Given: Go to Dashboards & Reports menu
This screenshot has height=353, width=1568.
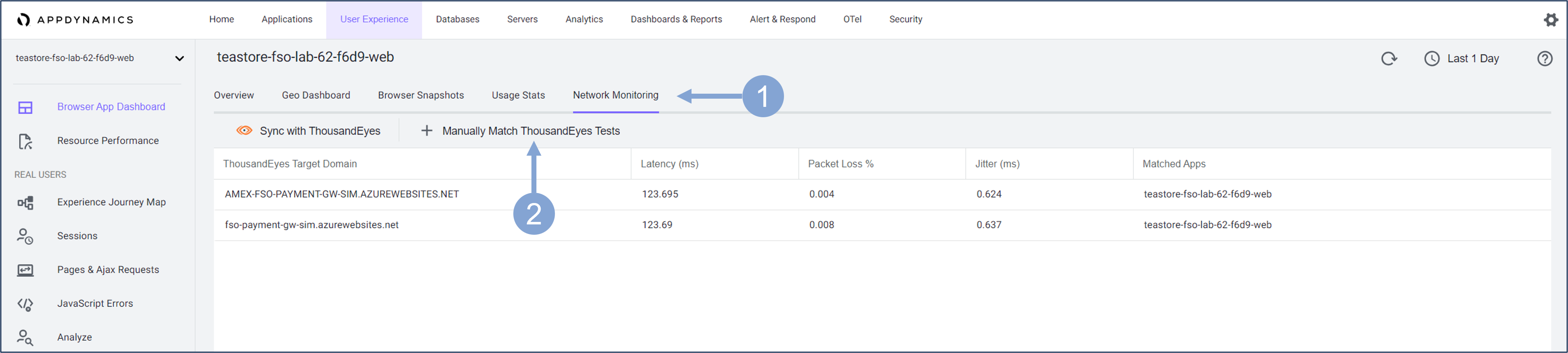Looking at the screenshot, I should 676,20.
